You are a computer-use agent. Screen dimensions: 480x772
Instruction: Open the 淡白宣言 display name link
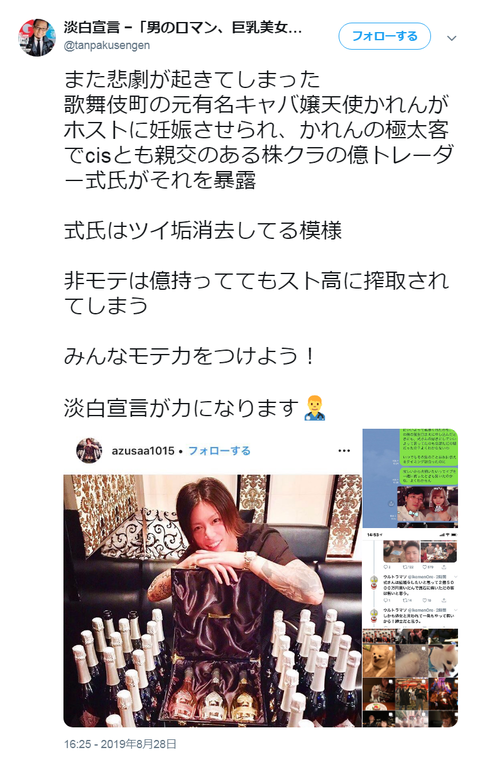click(x=182, y=27)
